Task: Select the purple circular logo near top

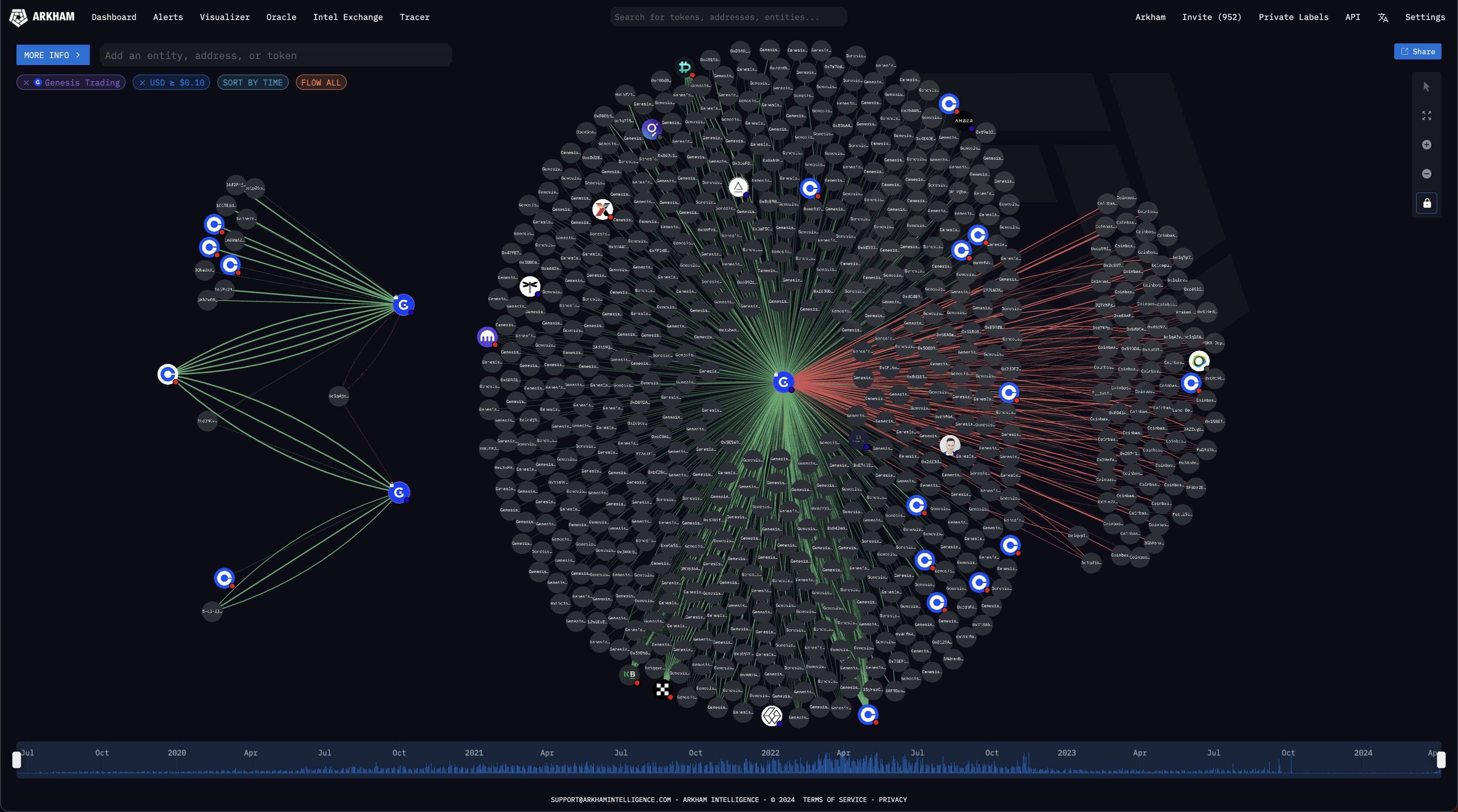Action: point(652,129)
